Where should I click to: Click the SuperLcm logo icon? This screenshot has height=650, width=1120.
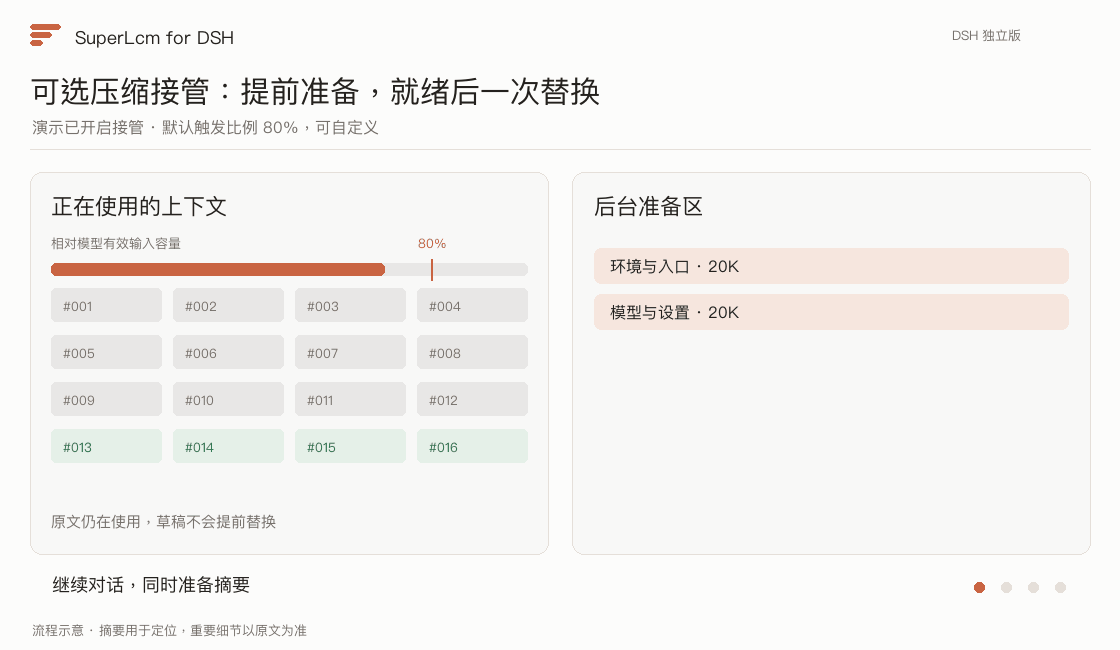tap(45, 35)
